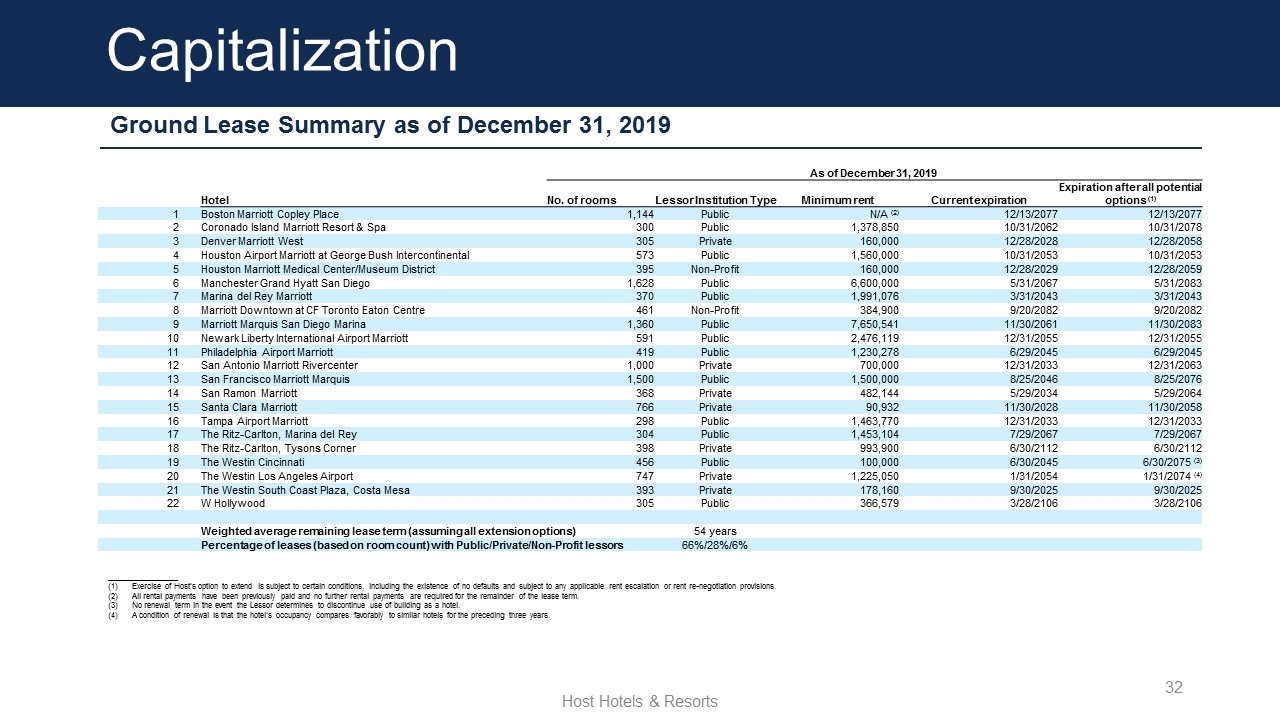Click the Weighted average remaining lease term label
Screen dimensions: 1280x720
click(388, 530)
